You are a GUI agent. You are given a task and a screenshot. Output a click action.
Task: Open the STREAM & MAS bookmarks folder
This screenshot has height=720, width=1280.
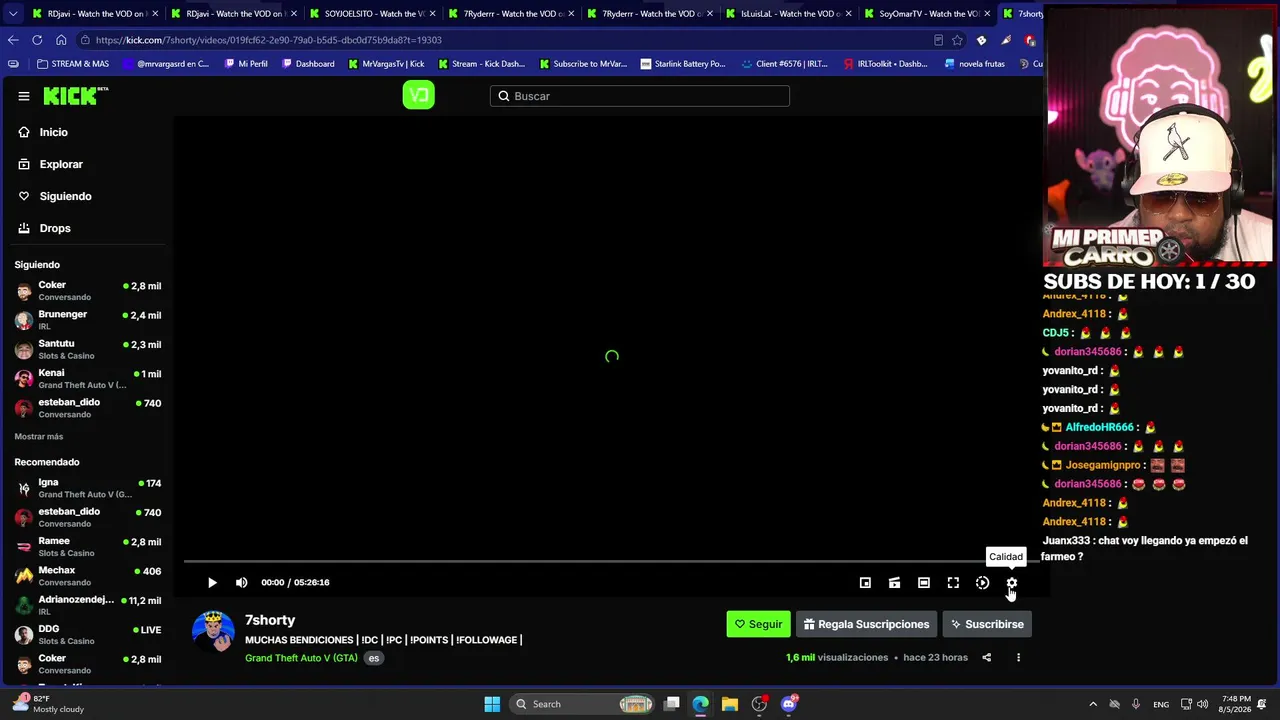(72, 64)
